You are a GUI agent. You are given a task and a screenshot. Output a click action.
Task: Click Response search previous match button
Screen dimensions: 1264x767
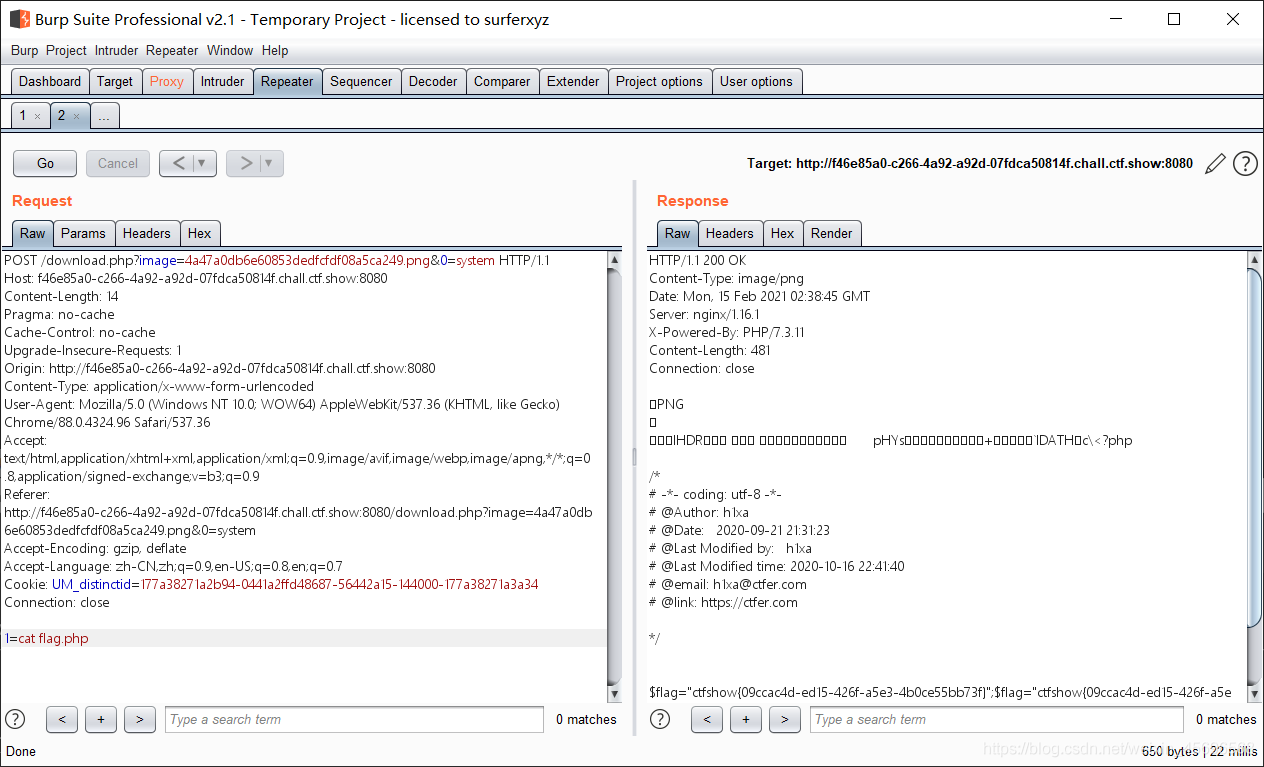pyautogui.click(x=707, y=719)
